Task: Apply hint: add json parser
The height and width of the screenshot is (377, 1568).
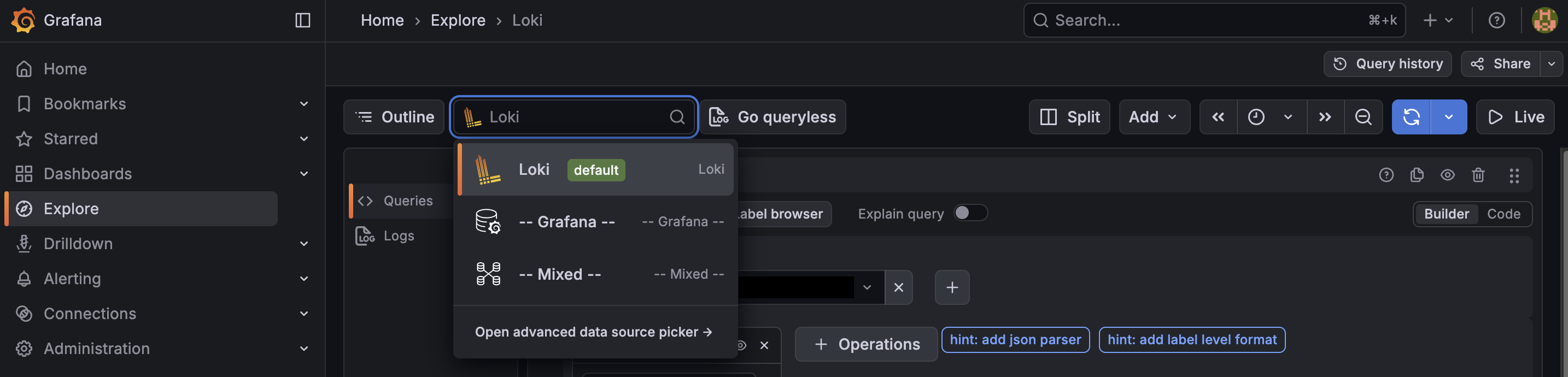Action: coord(1015,340)
